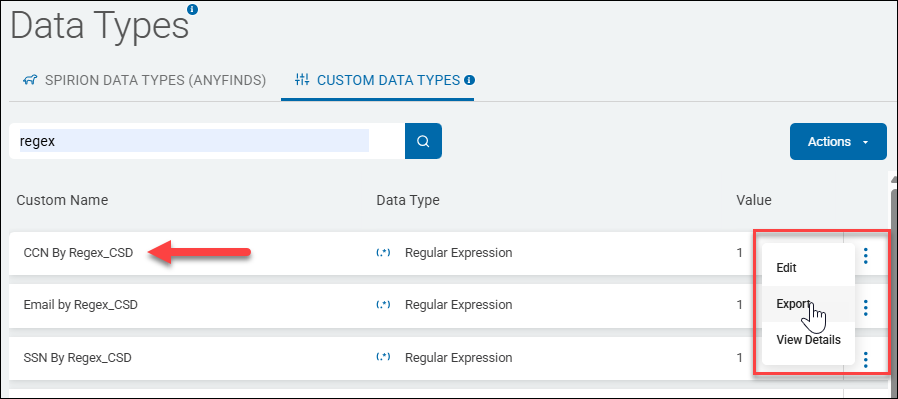Click the regex icon in Email by Regex_CSD row
The width and height of the screenshot is (898, 399).
(383, 305)
